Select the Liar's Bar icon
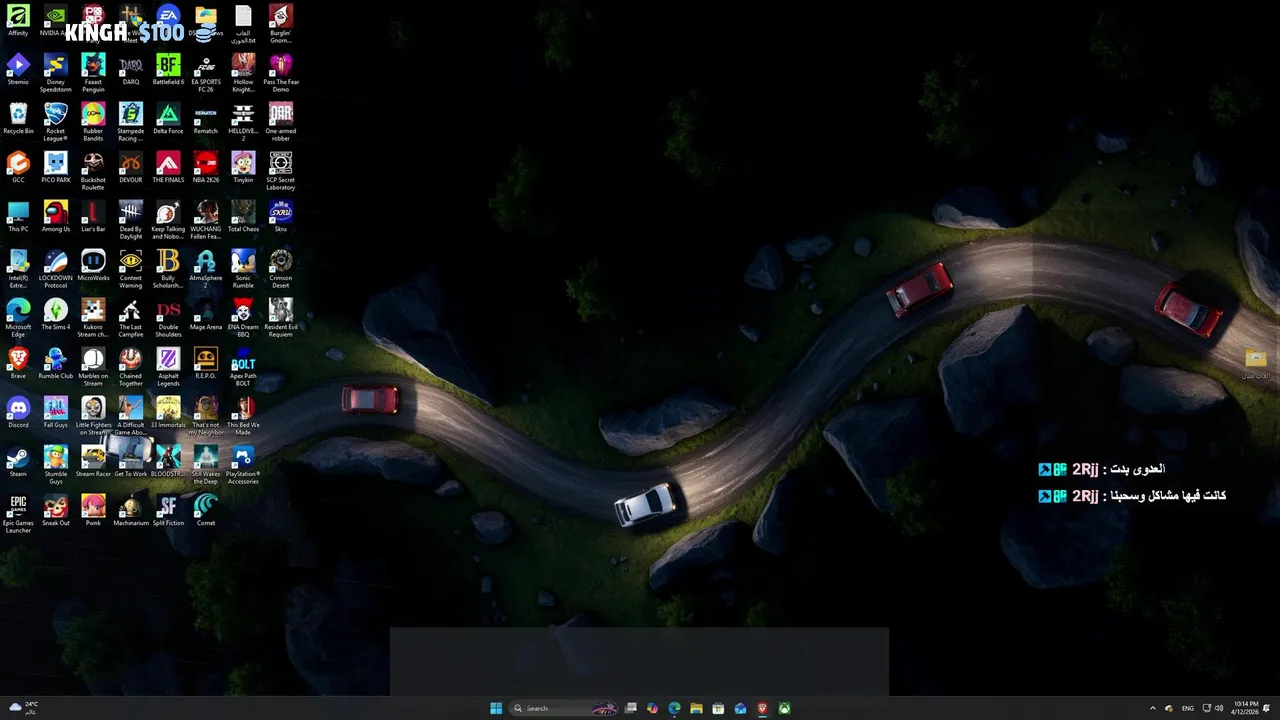This screenshot has width=1280, height=720. pyautogui.click(x=93, y=216)
